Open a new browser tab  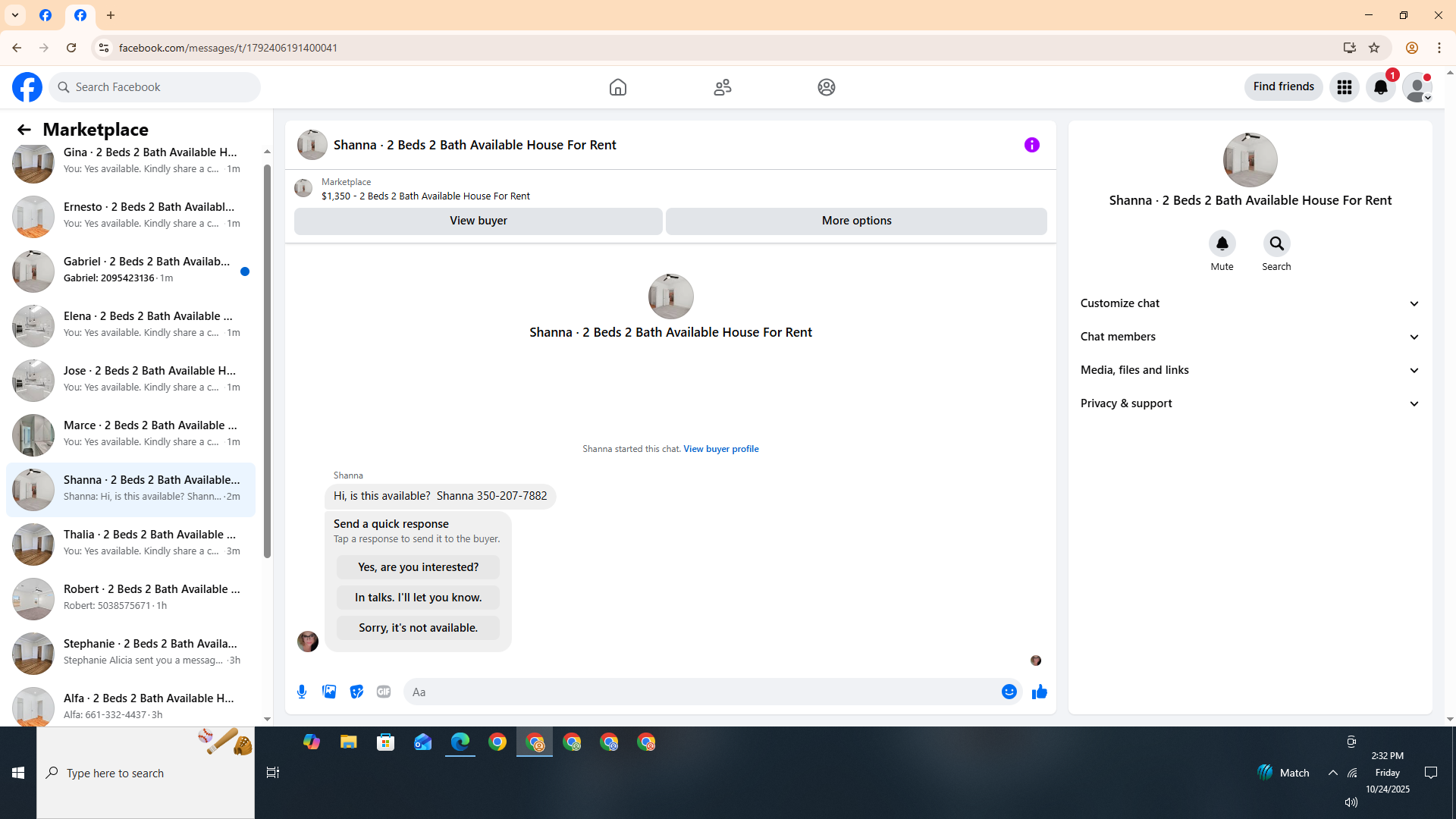click(x=111, y=15)
